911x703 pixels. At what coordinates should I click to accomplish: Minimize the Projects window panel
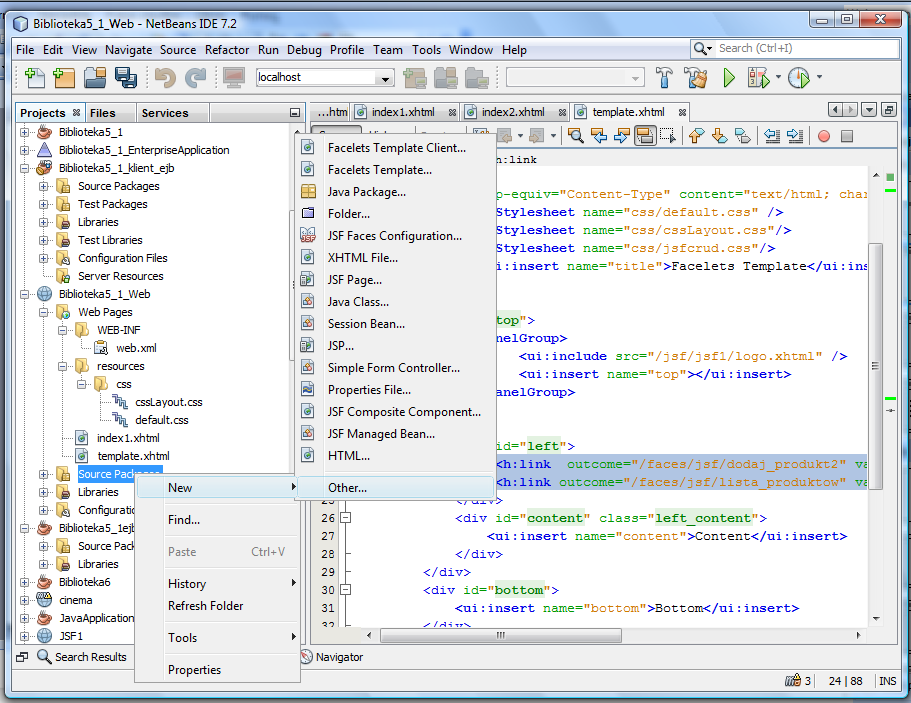pyautogui.click(x=295, y=113)
